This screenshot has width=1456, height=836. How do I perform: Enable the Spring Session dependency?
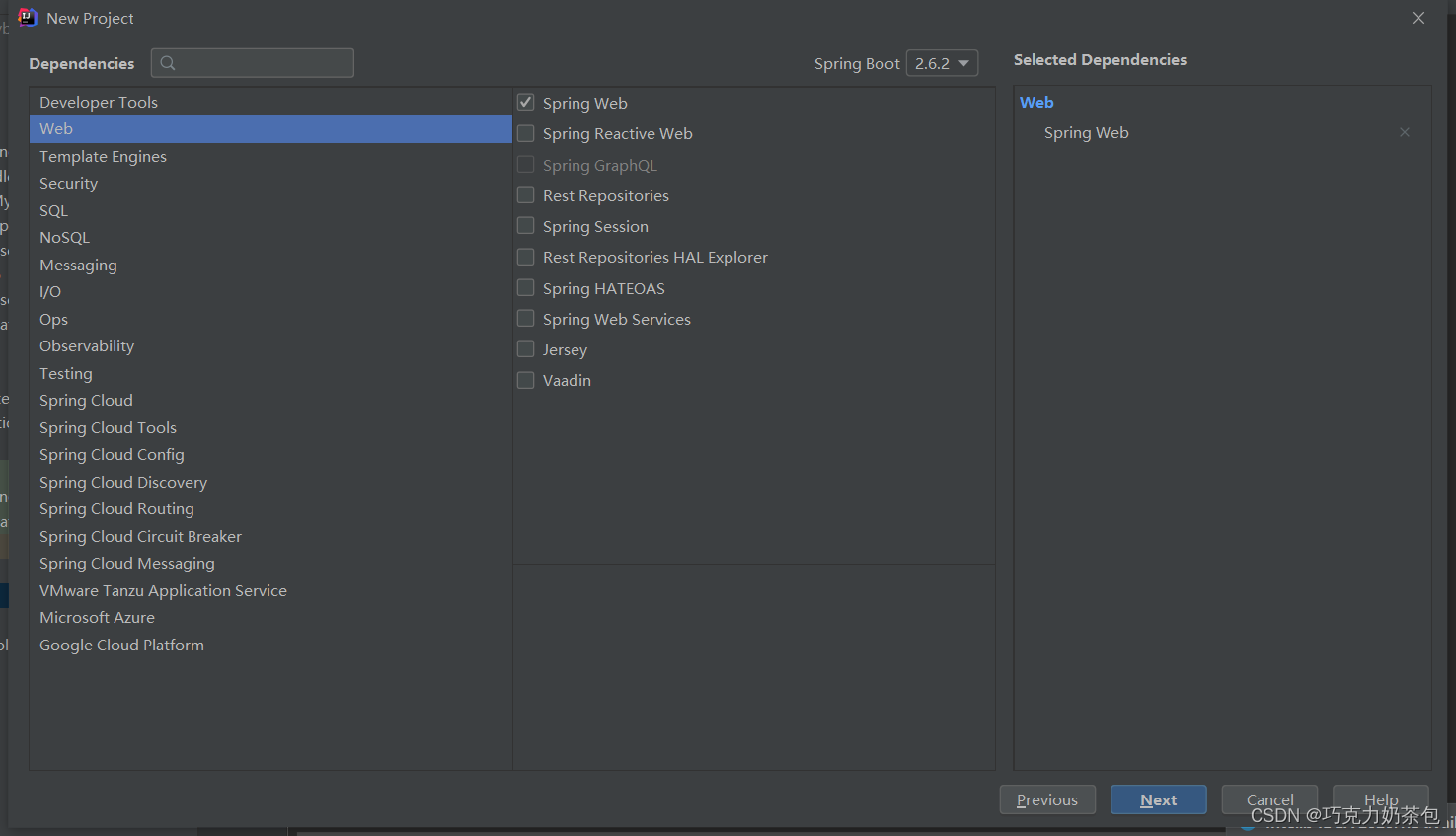525,225
